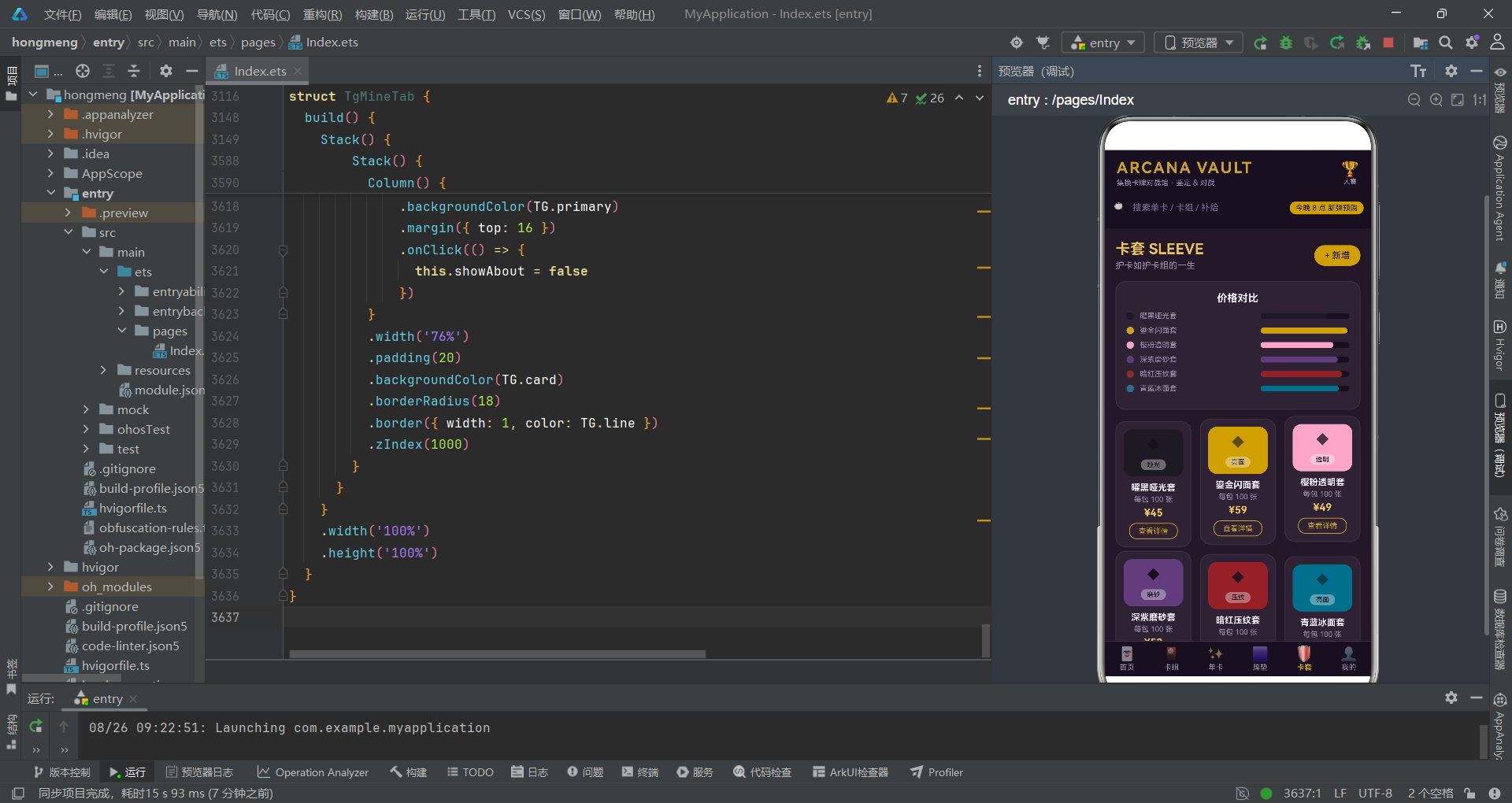Click the editor horizontal scrollbar
The height and width of the screenshot is (803, 1512).
(498, 653)
